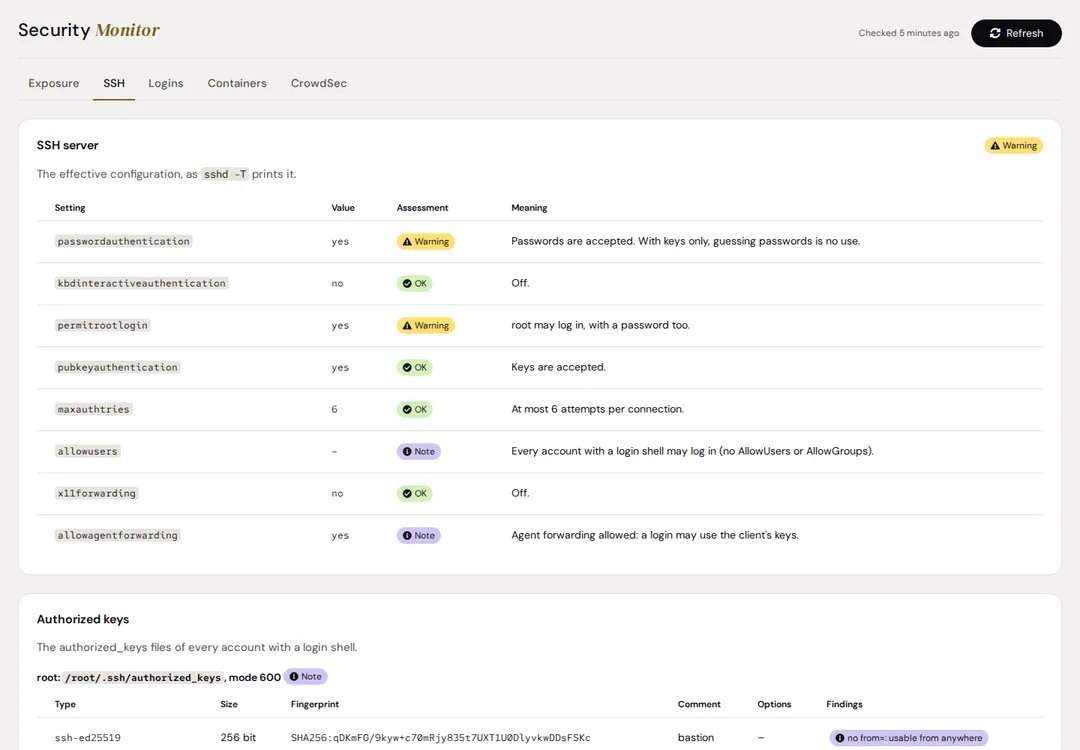This screenshot has height=750, width=1080.
Task: Click the pubkeyauthentication OK badge
Action: pos(415,368)
